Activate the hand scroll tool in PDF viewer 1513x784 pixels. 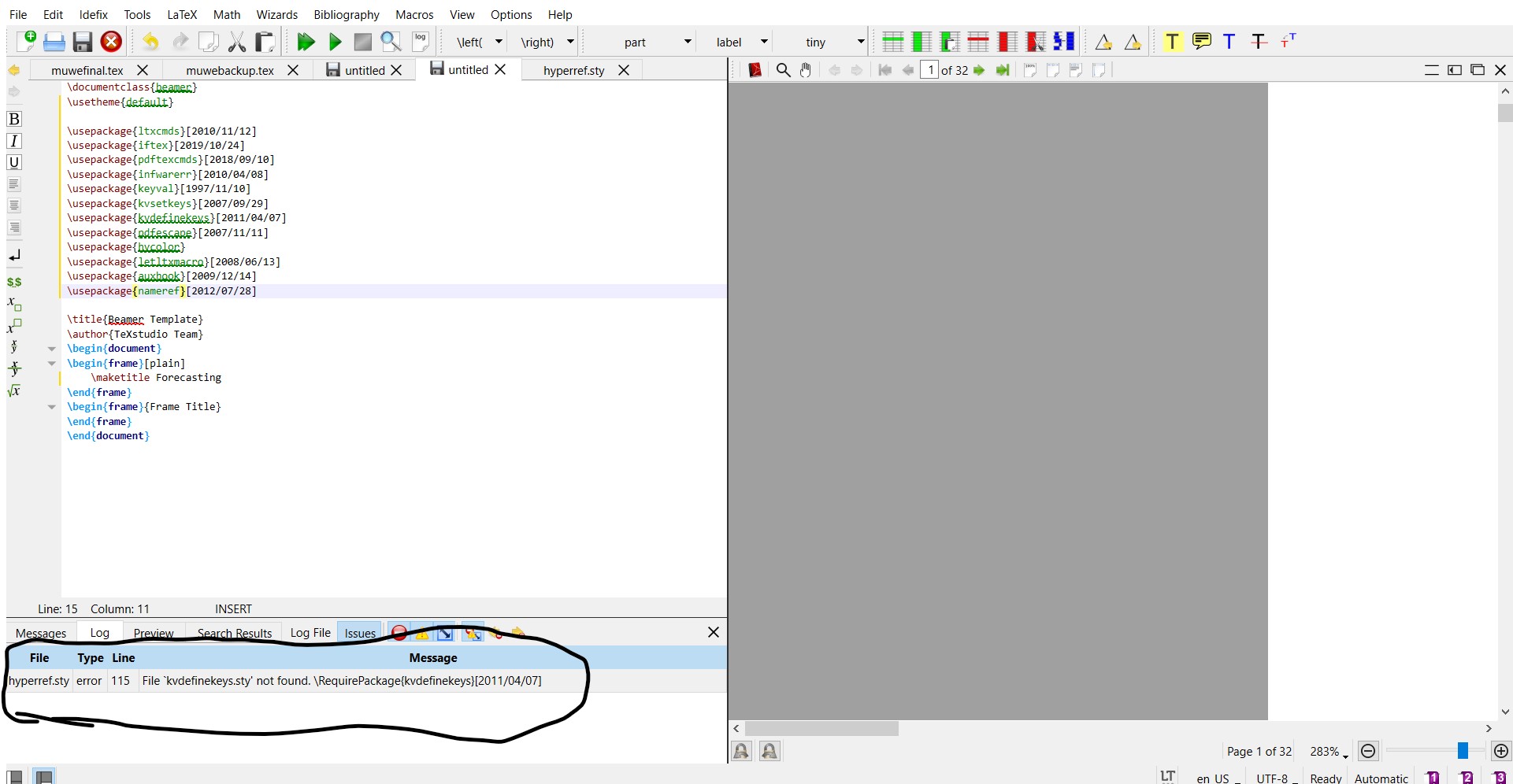point(806,70)
